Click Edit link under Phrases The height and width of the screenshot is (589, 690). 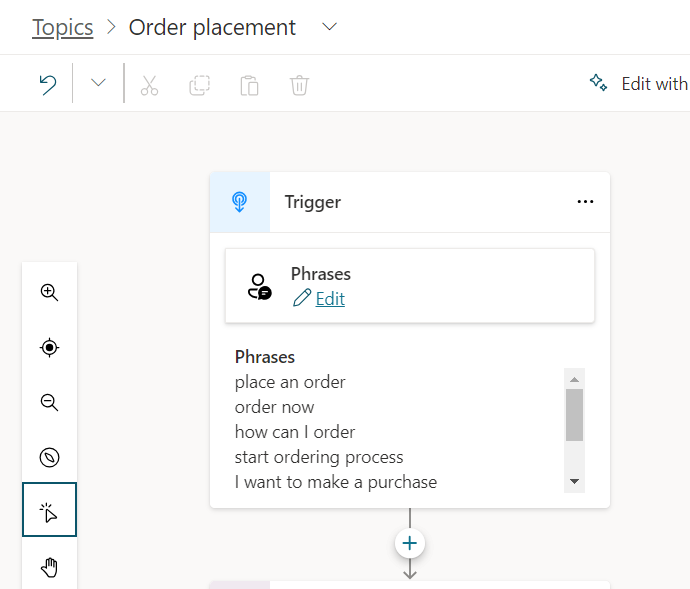pos(330,298)
